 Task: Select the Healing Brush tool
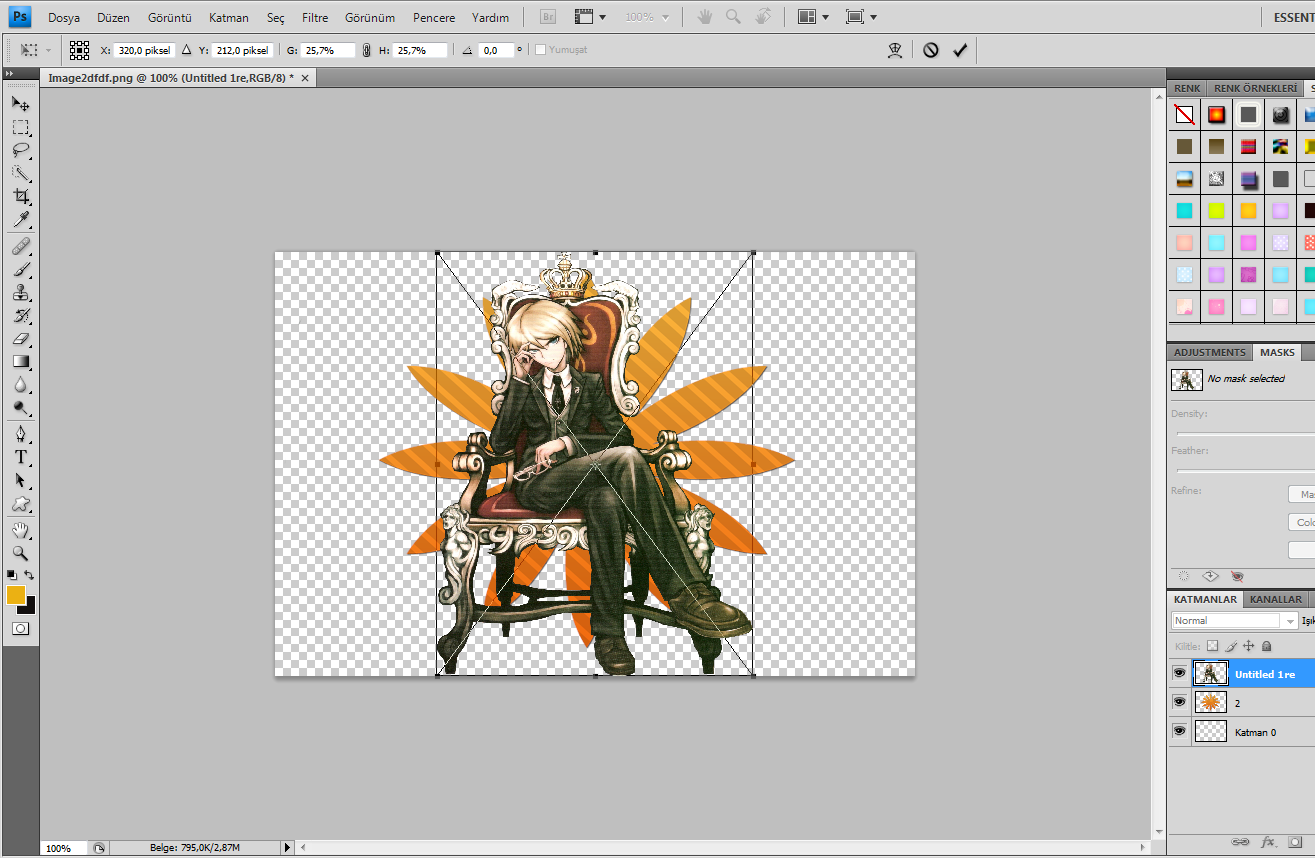[21, 246]
